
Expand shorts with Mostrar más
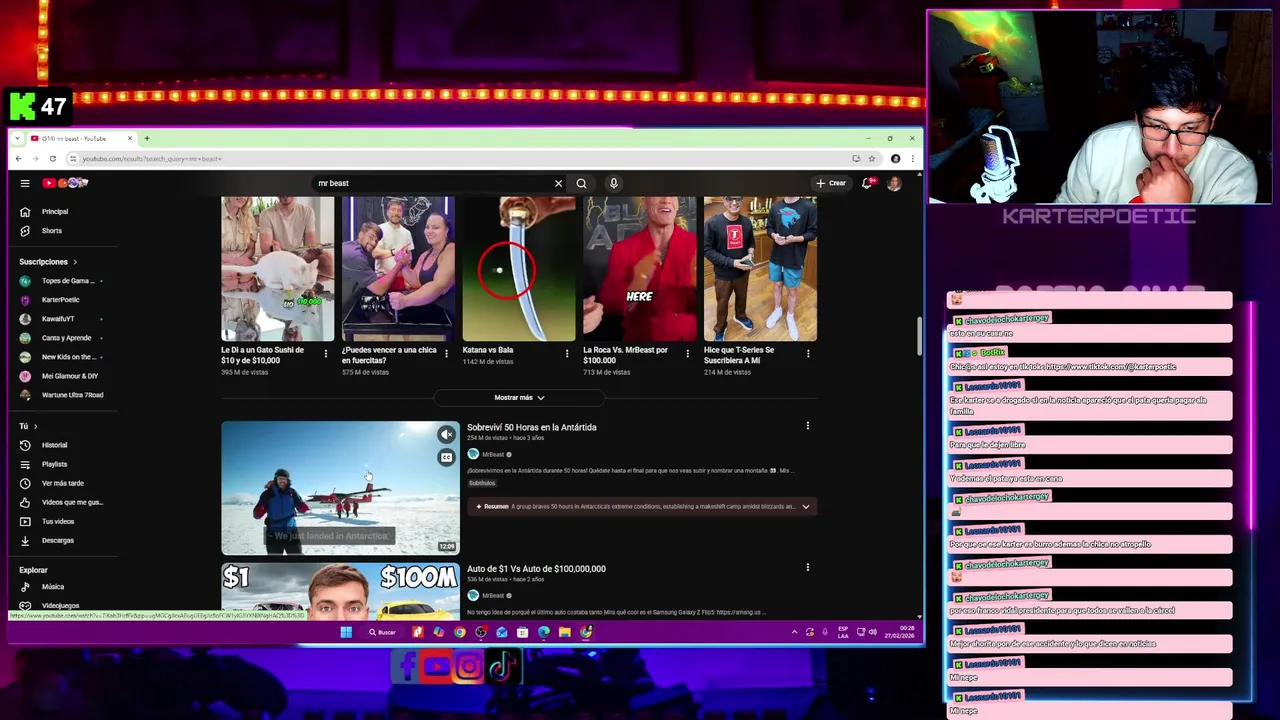pyautogui.click(x=519, y=397)
